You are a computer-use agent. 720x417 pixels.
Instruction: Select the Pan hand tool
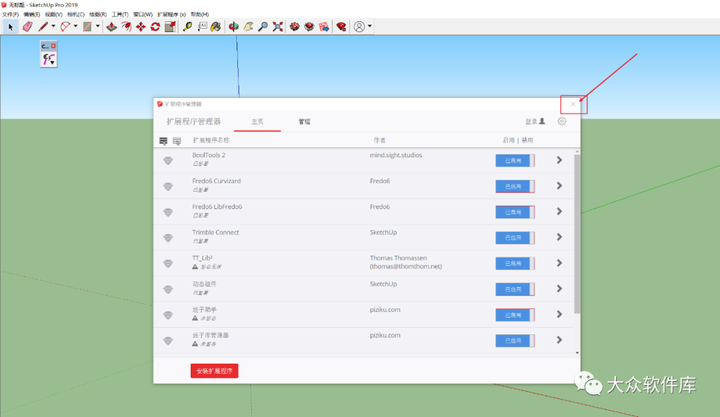[248, 27]
